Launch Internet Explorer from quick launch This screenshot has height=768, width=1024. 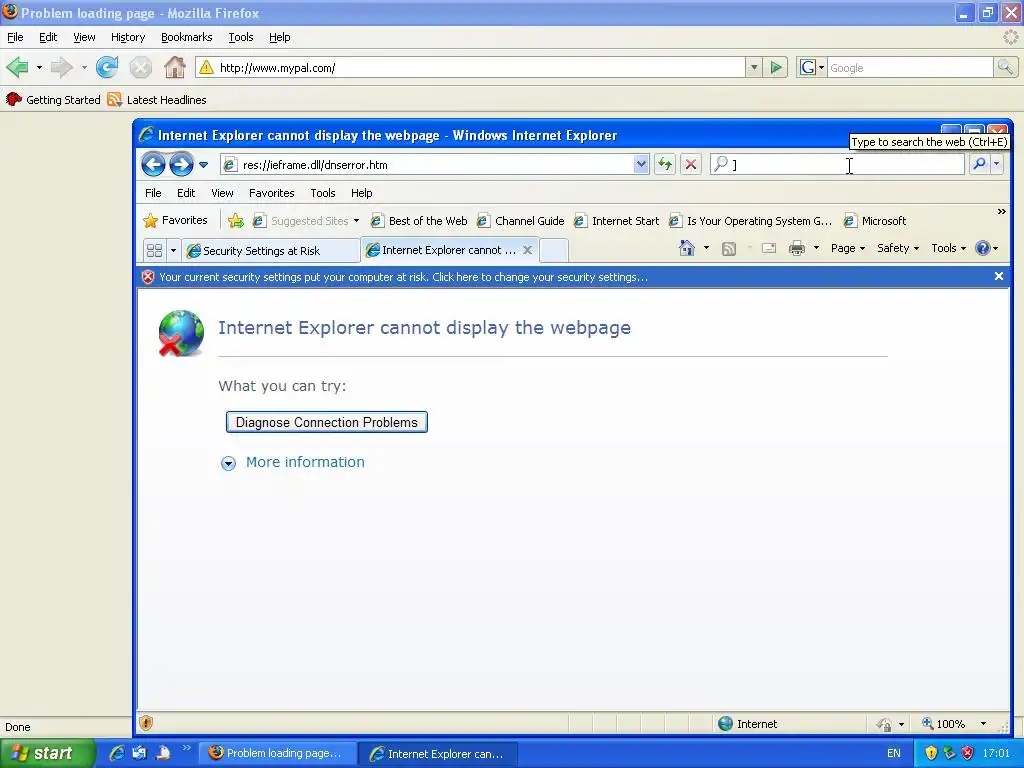tap(117, 753)
